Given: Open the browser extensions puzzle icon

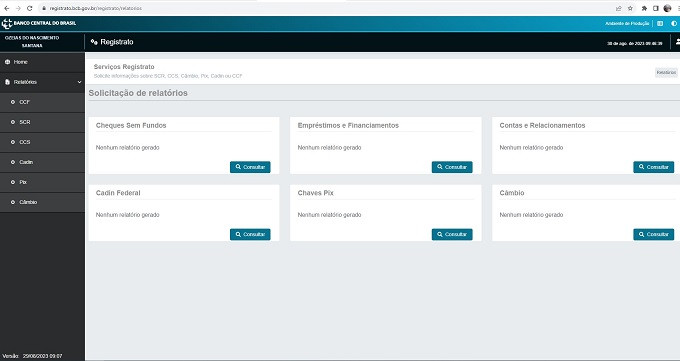Looking at the screenshot, I should pyautogui.click(x=644, y=8).
